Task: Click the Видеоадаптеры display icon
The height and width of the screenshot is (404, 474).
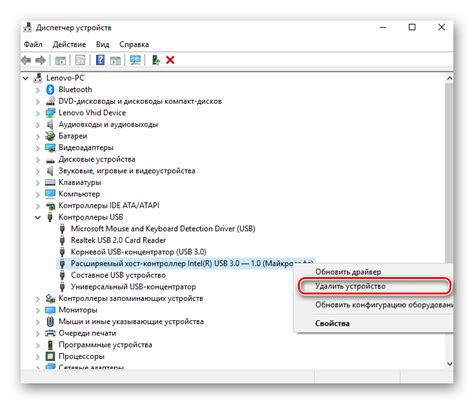Action: click(50, 147)
